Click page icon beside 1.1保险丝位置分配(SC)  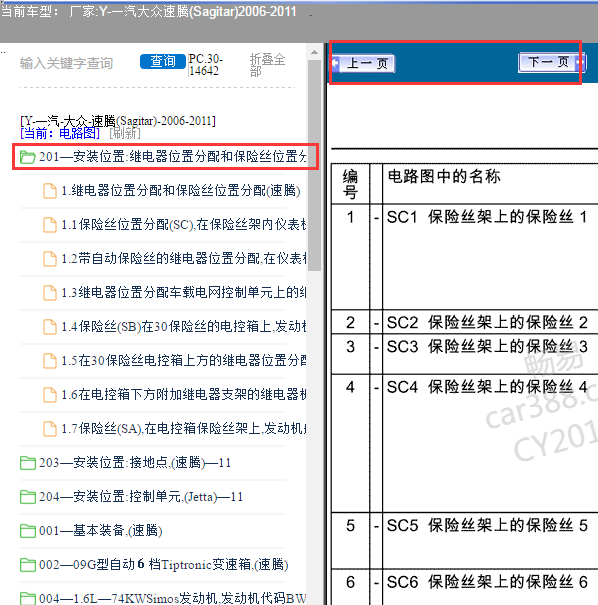tap(50, 225)
